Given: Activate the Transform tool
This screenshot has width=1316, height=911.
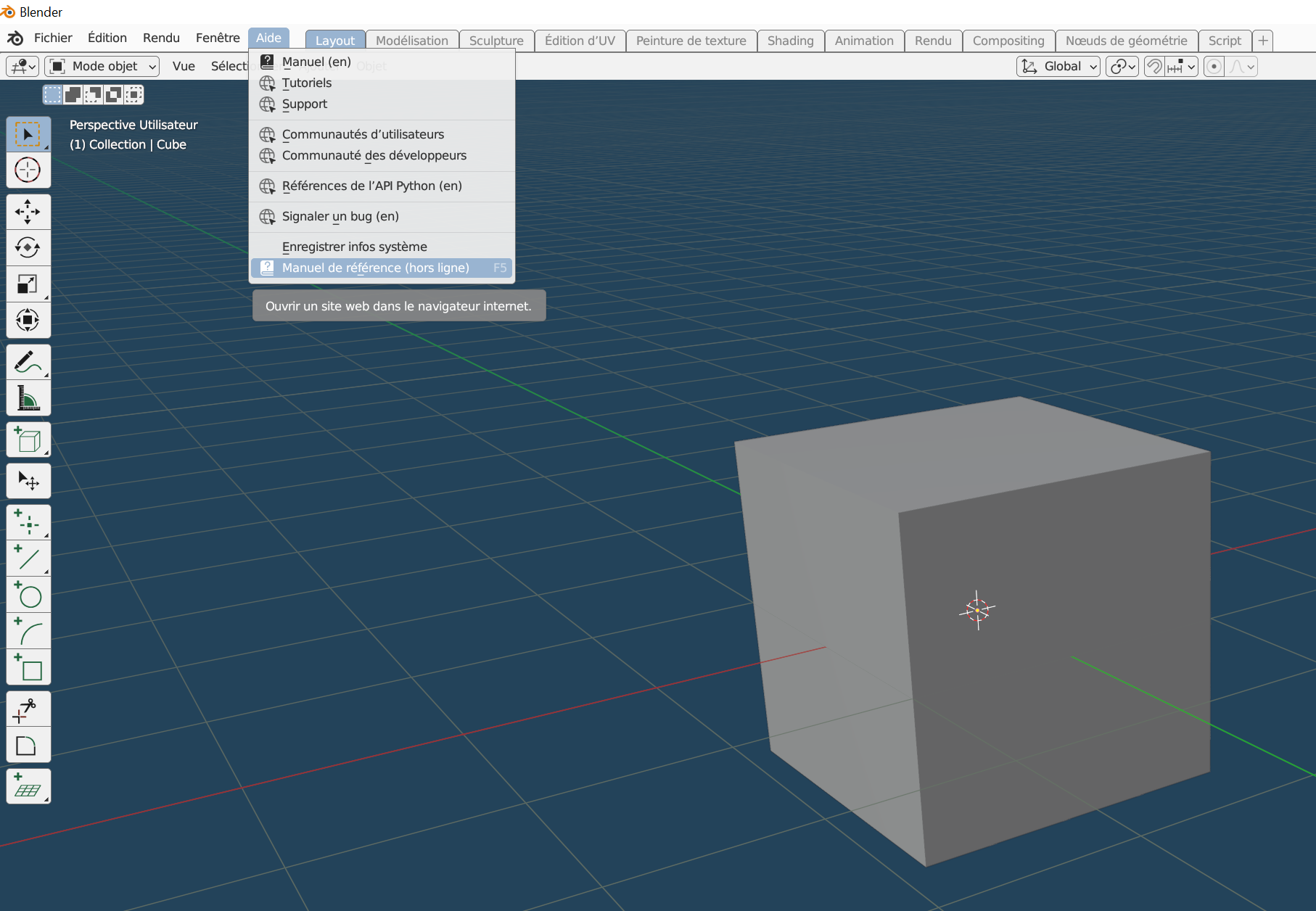Looking at the screenshot, I should tap(28, 320).
